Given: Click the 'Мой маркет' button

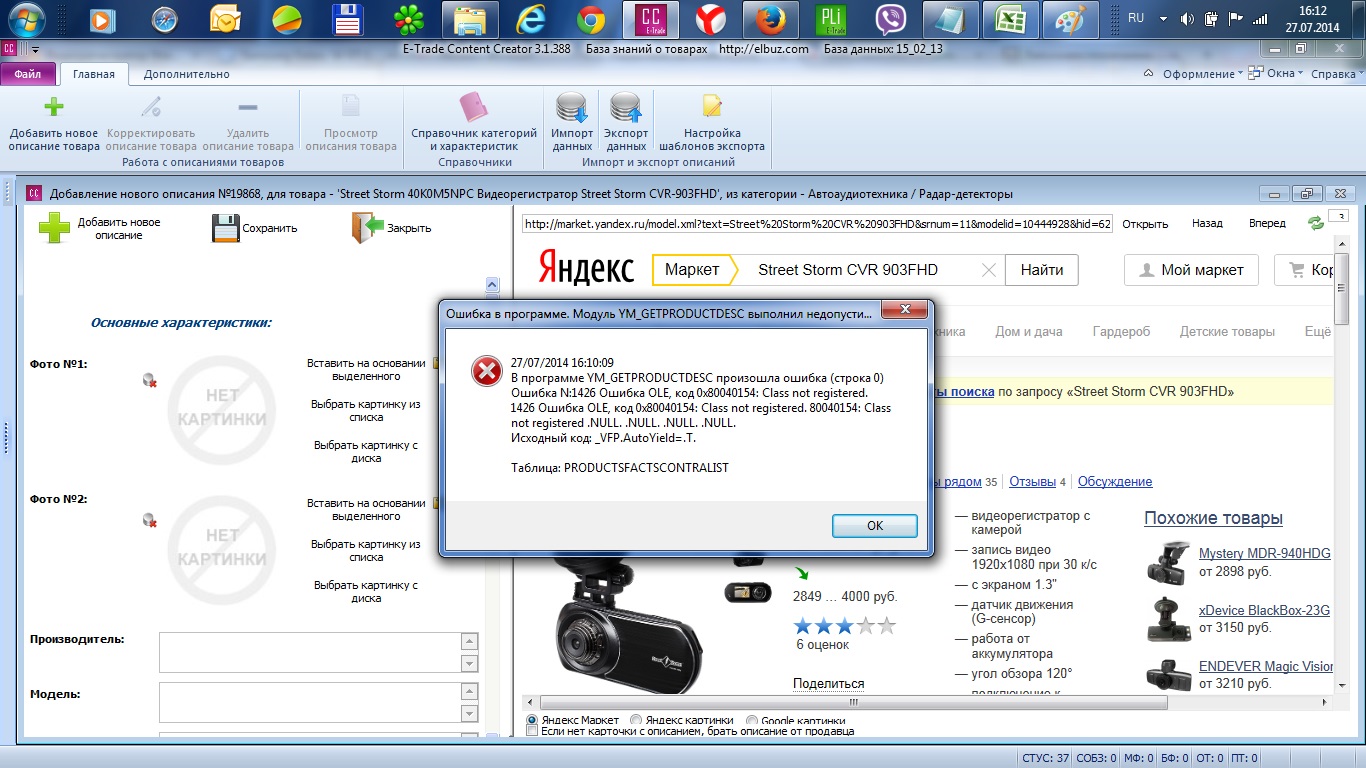Looking at the screenshot, I should (1191, 270).
